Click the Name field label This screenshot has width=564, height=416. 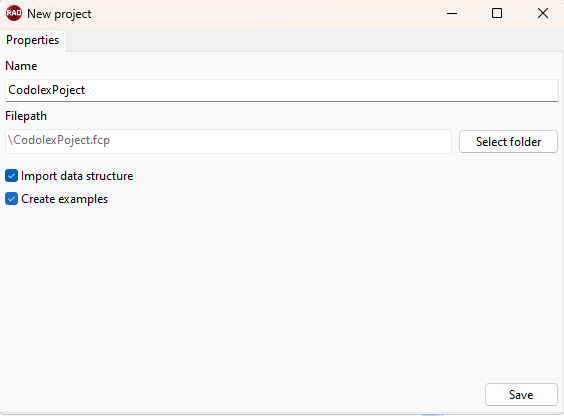(x=21, y=66)
